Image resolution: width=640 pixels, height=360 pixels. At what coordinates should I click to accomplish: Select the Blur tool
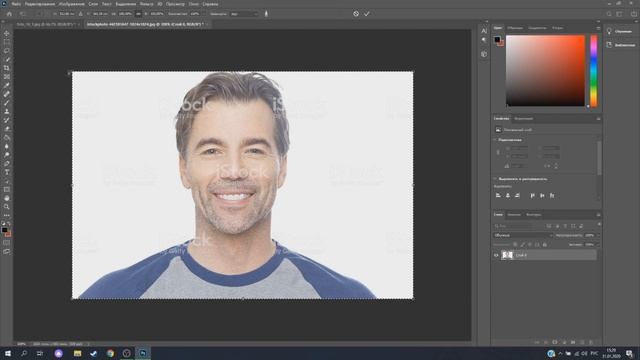tap(7, 146)
